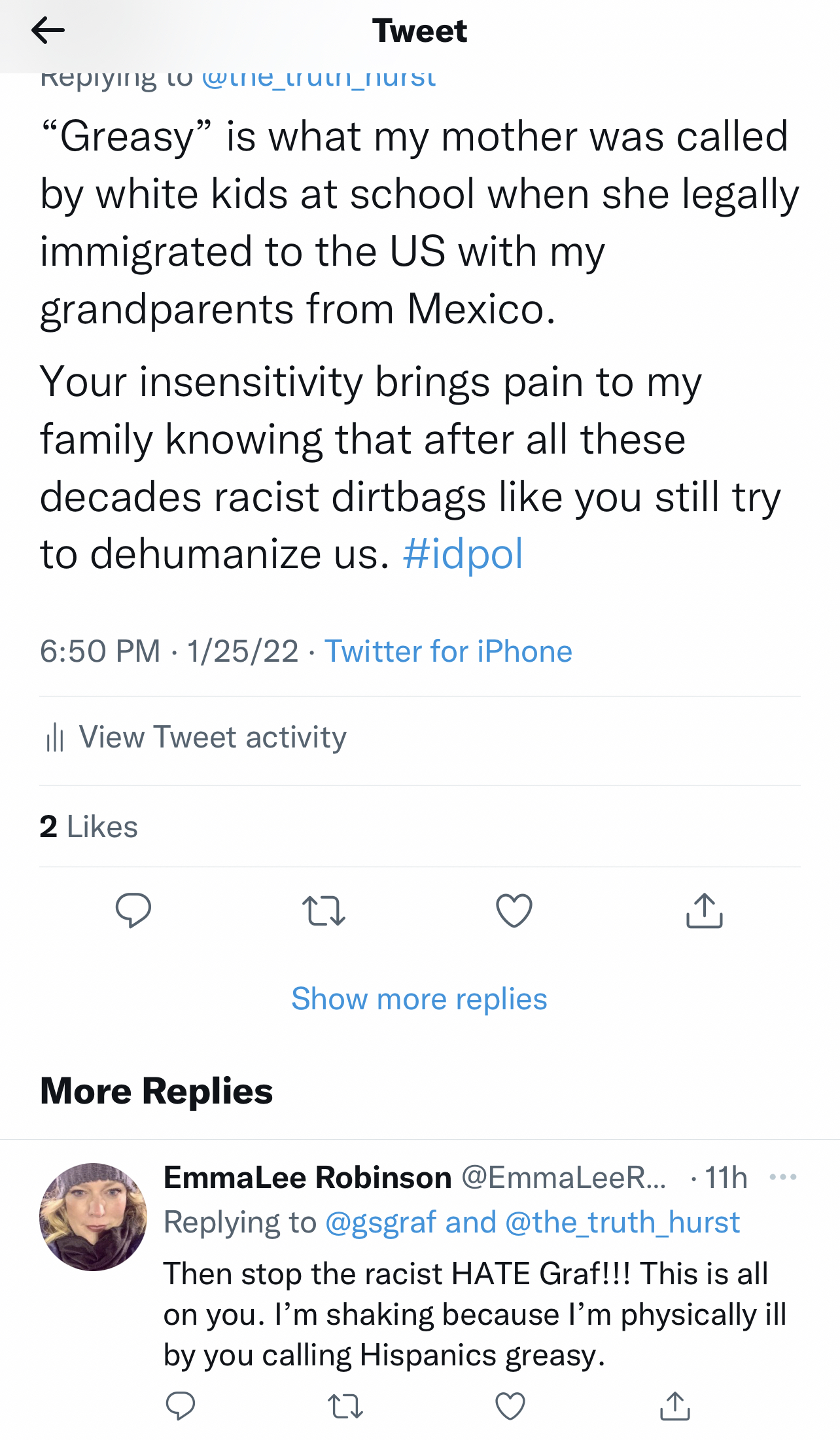
Task: Open three-dot menu on EmmaLee's reply
Action: [783, 1177]
